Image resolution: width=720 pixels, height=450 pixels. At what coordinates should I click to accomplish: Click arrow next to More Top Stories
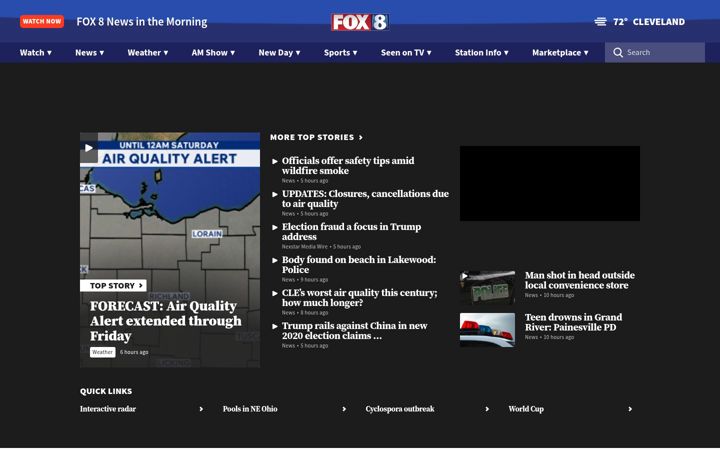361,137
